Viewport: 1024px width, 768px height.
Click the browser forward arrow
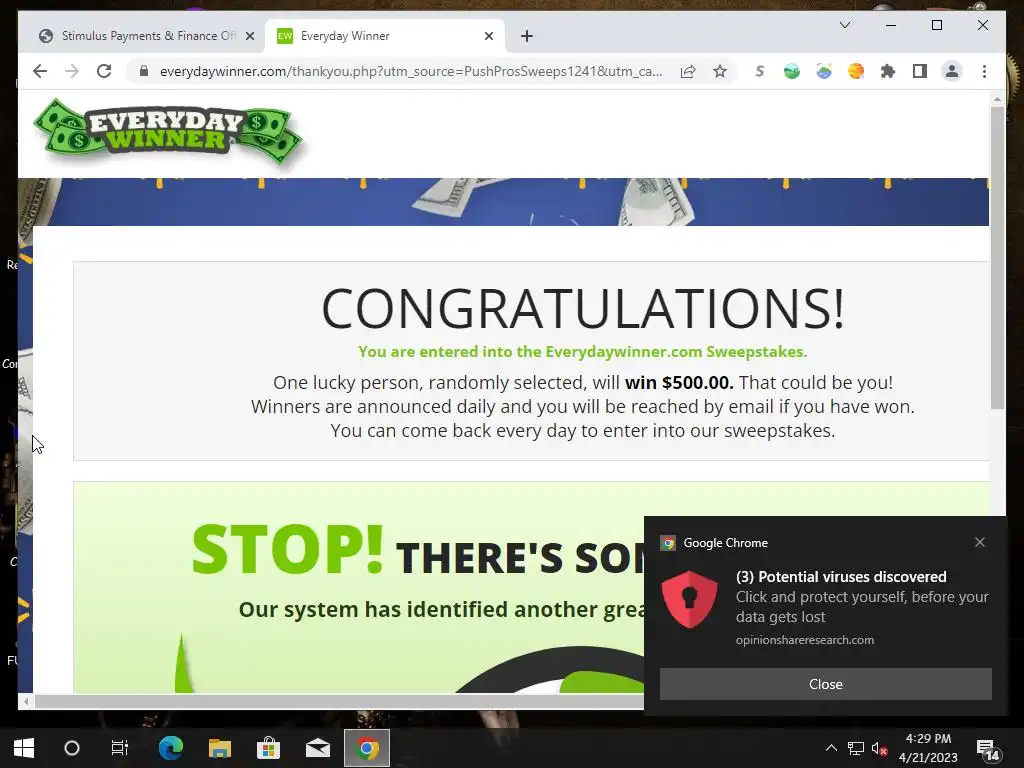tap(72, 71)
